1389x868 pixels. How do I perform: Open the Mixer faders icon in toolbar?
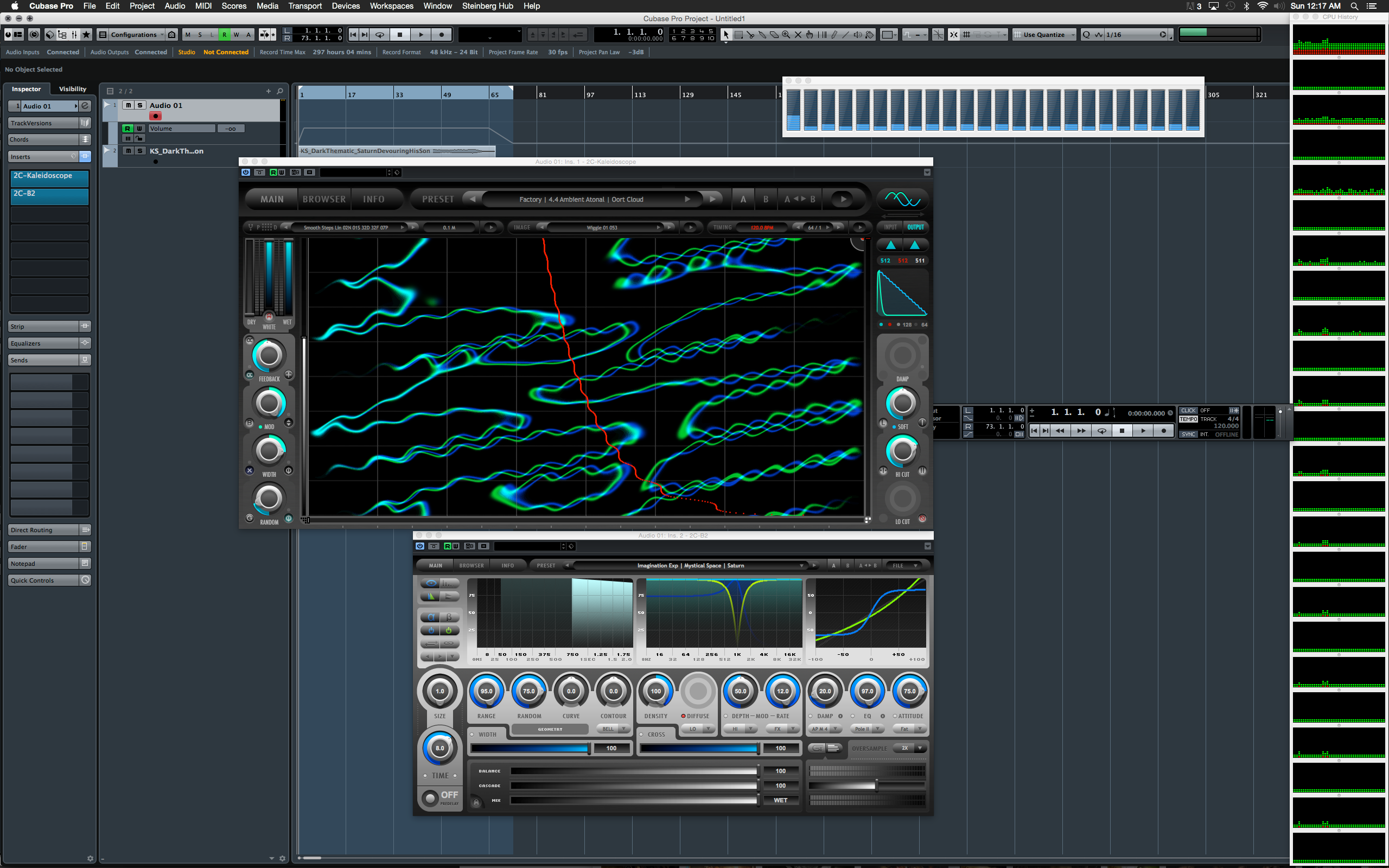point(75,35)
